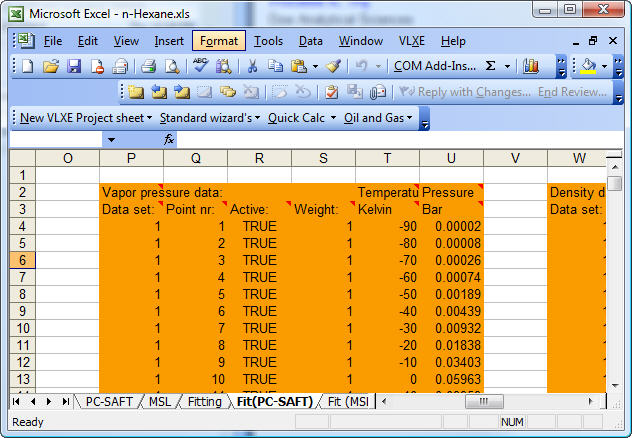Viewport: 632px width, 438px height.
Task: Copy the selection to clipboard
Action: (275, 66)
